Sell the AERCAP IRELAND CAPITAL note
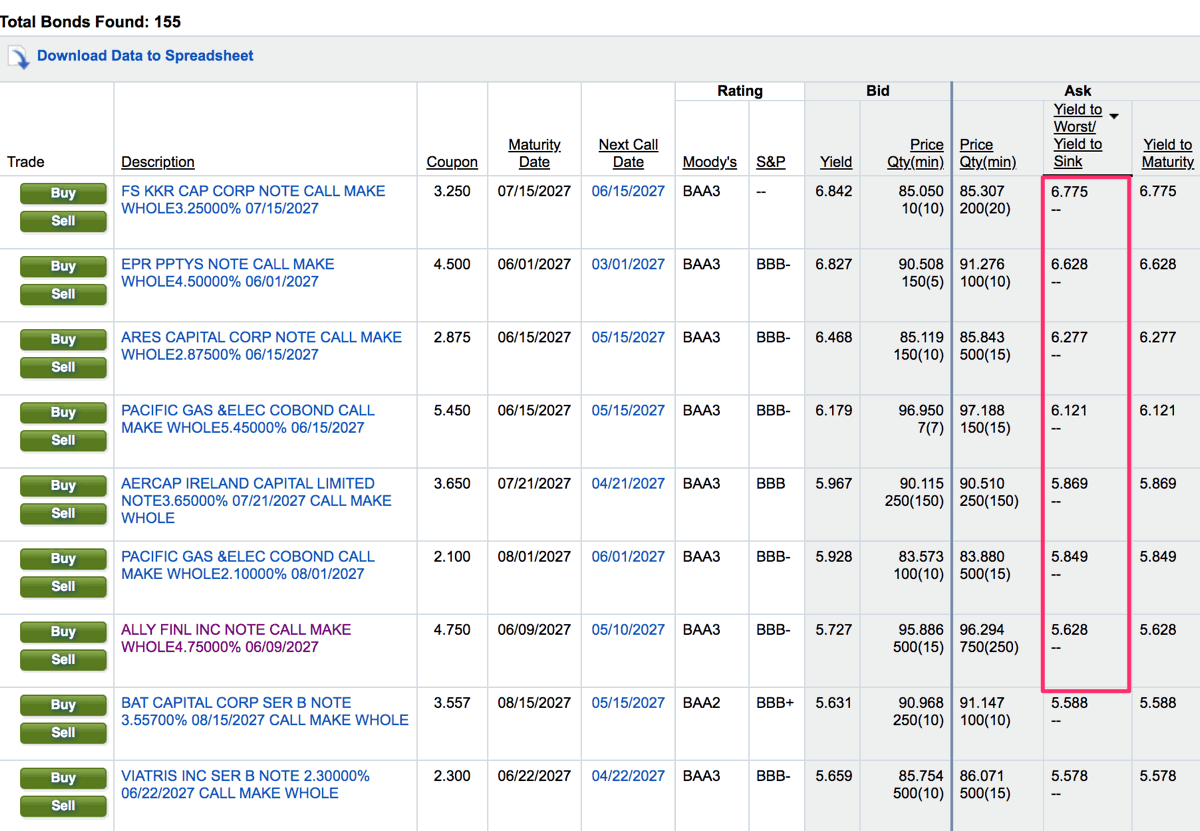The height and width of the screenshot is (831, 1200). [63, 513]
